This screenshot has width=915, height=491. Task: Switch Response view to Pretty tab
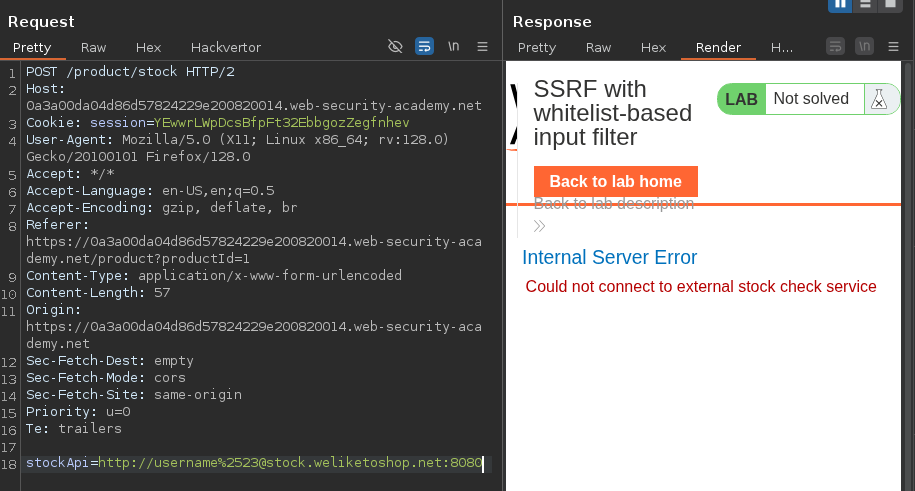click(x=537, y=47)
